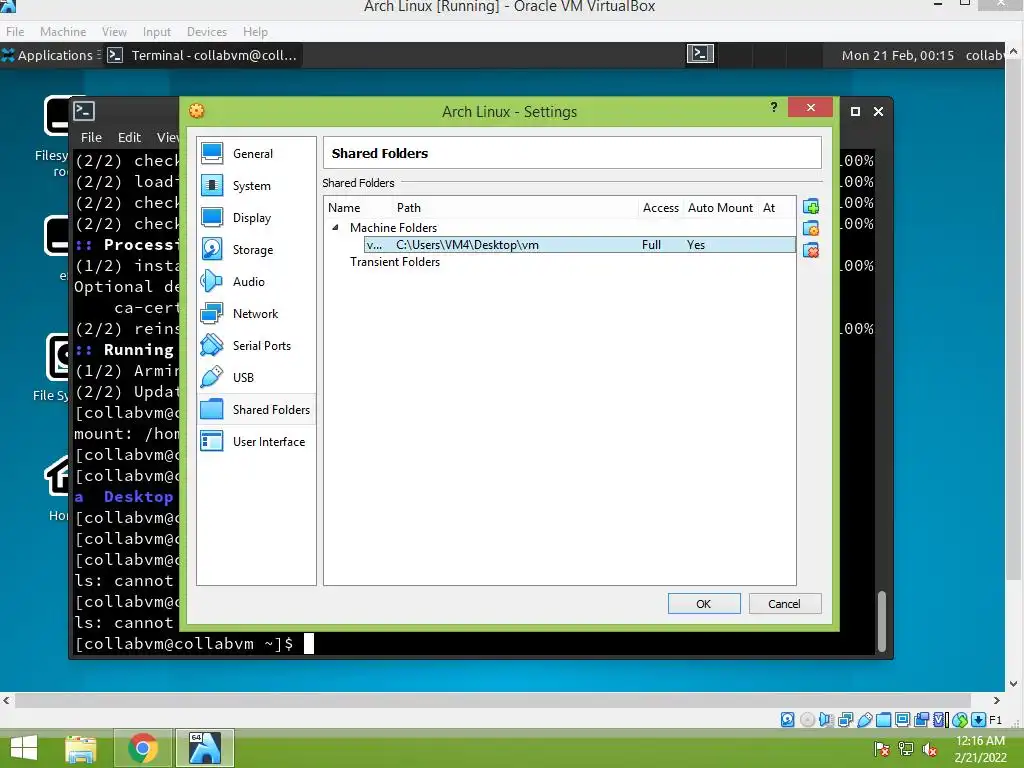Open the Network settings category
Image resolution: width=1024 pixels, height=768 pixels.
pyautogui.click(x=255, y=313)
